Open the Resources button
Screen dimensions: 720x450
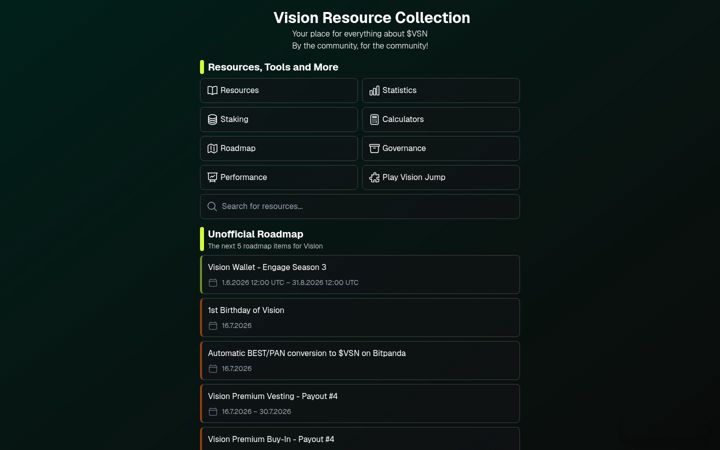tap(279, 90)
